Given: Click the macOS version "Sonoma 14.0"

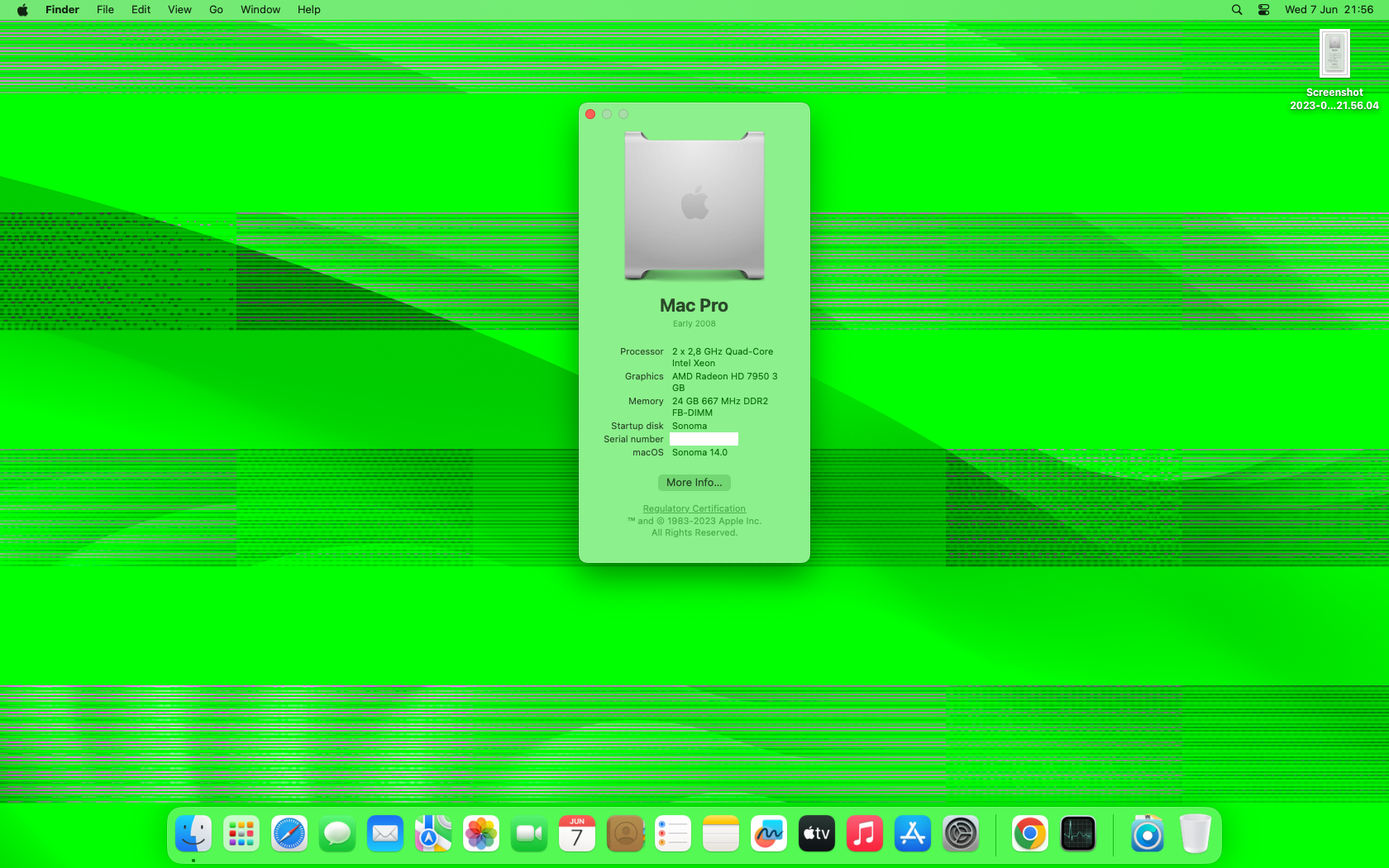Looking at the screenshot, I should tap(699, 452).
